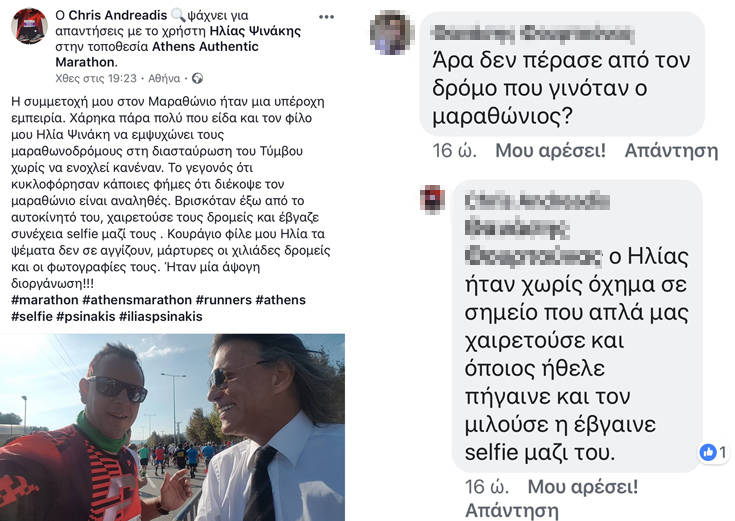Click the #athensmarathon hashtag
The height and width of the screenshot is (521, 735).
tap(137, 300)
